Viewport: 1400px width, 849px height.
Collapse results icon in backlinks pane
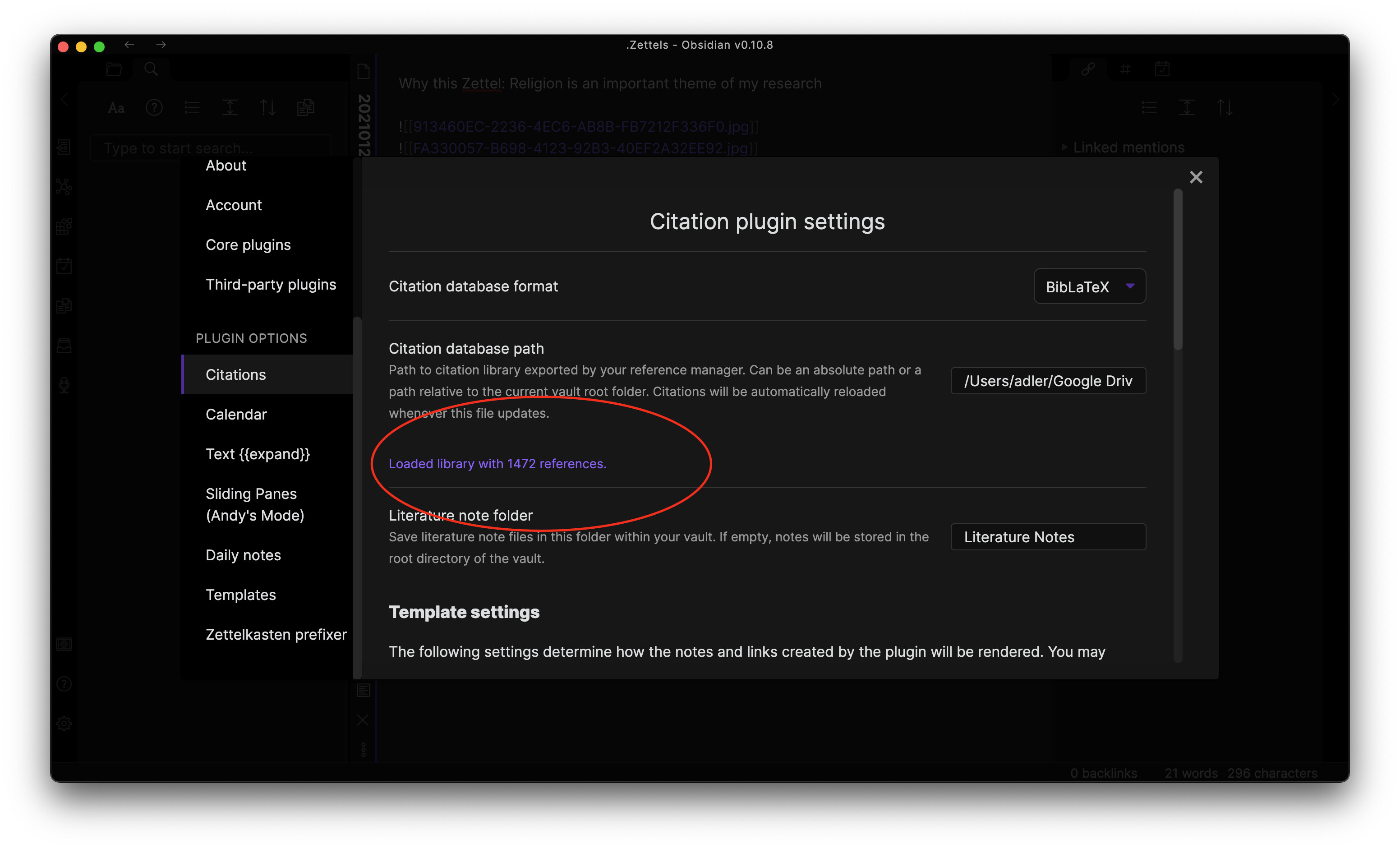1187,107
